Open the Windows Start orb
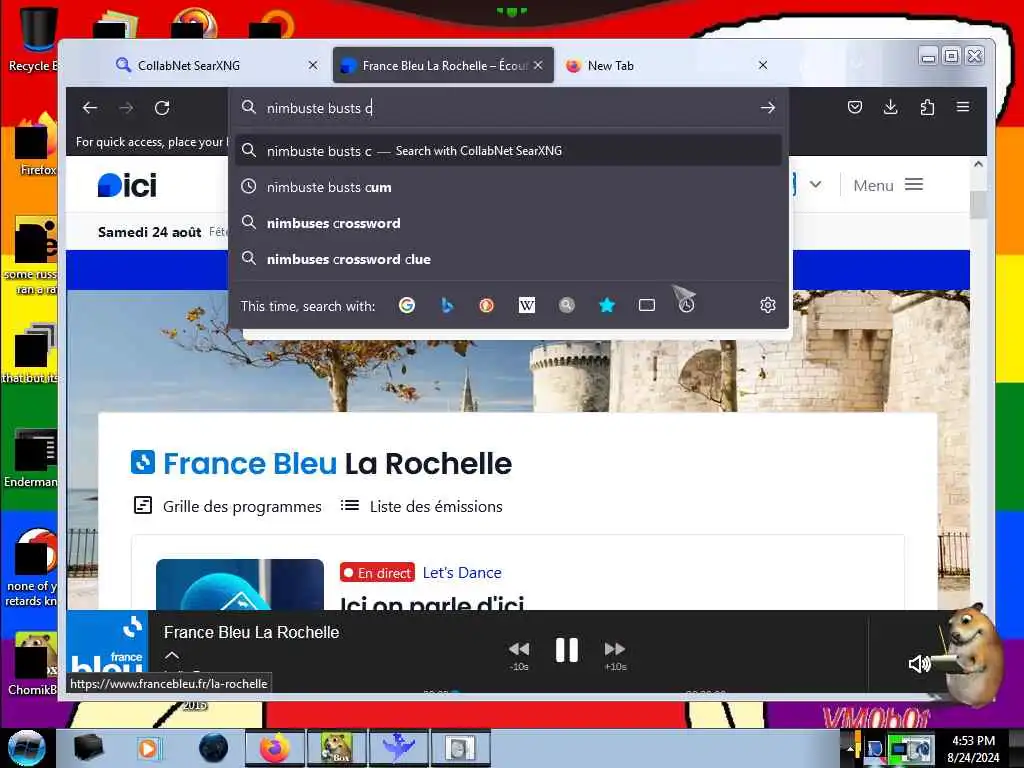 (x=26, y=748)
